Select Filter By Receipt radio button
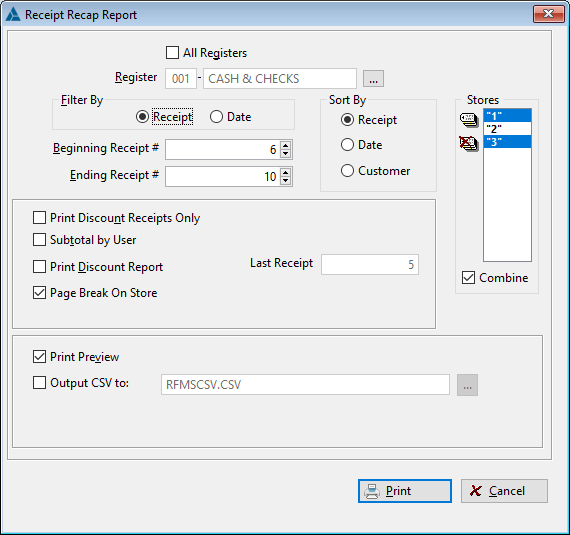The width and height of the screenshot is (570, 535). pyautogui.click(x=142, y=117)
